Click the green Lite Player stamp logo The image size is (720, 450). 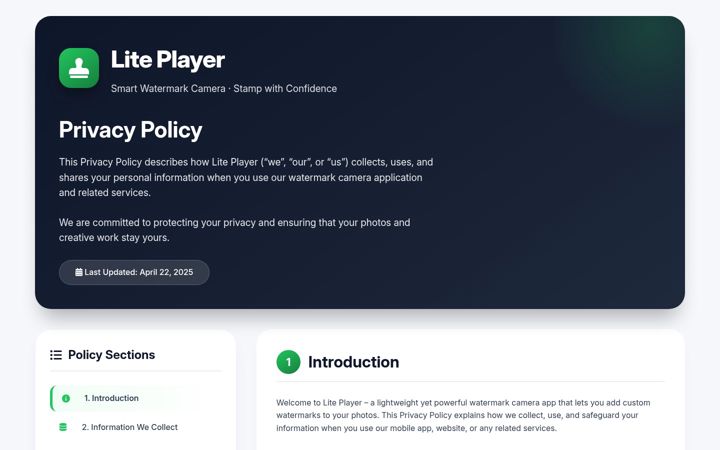(79, 68)
